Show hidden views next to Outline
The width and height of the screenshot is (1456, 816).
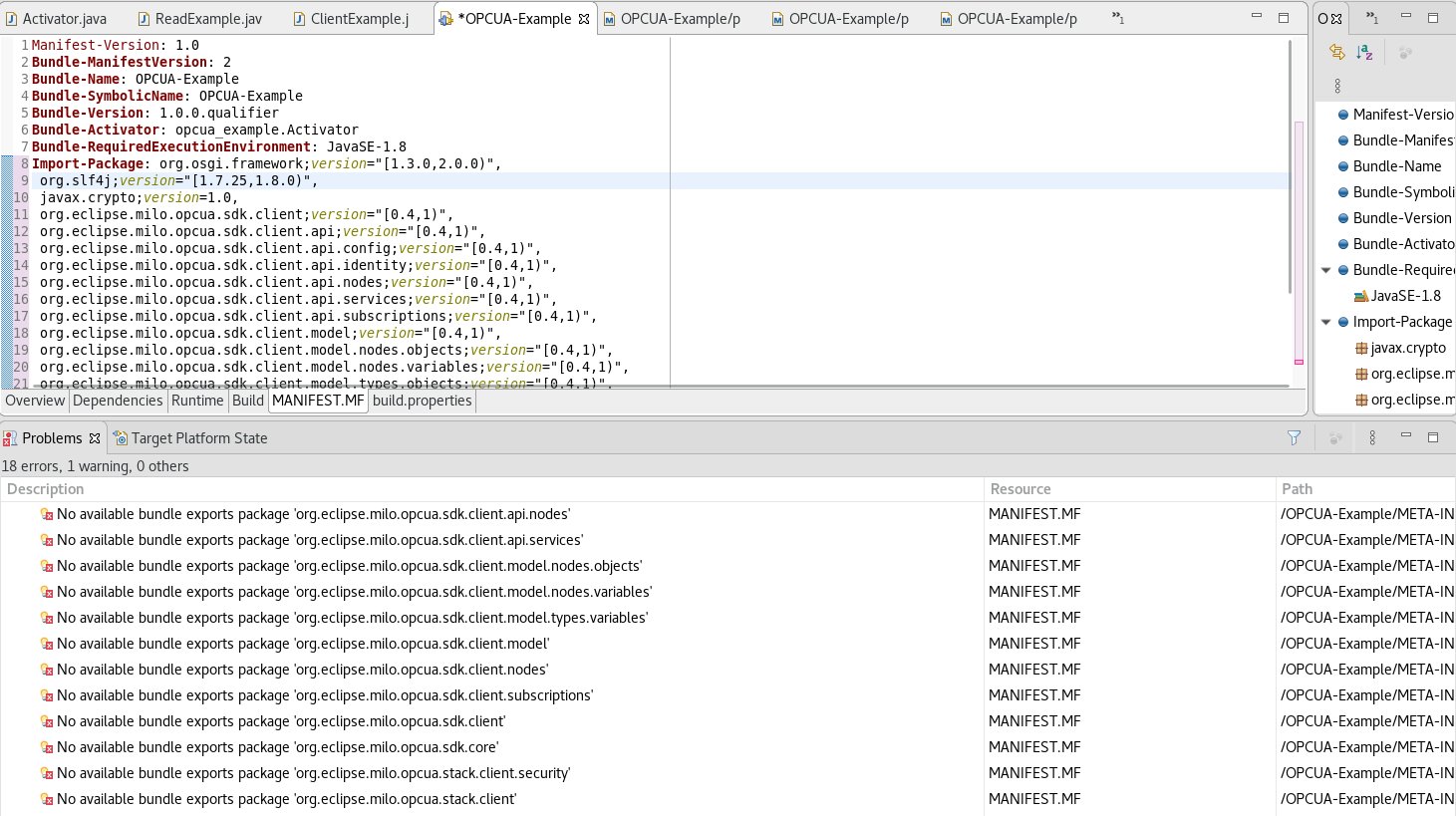tap(1372, 18)
